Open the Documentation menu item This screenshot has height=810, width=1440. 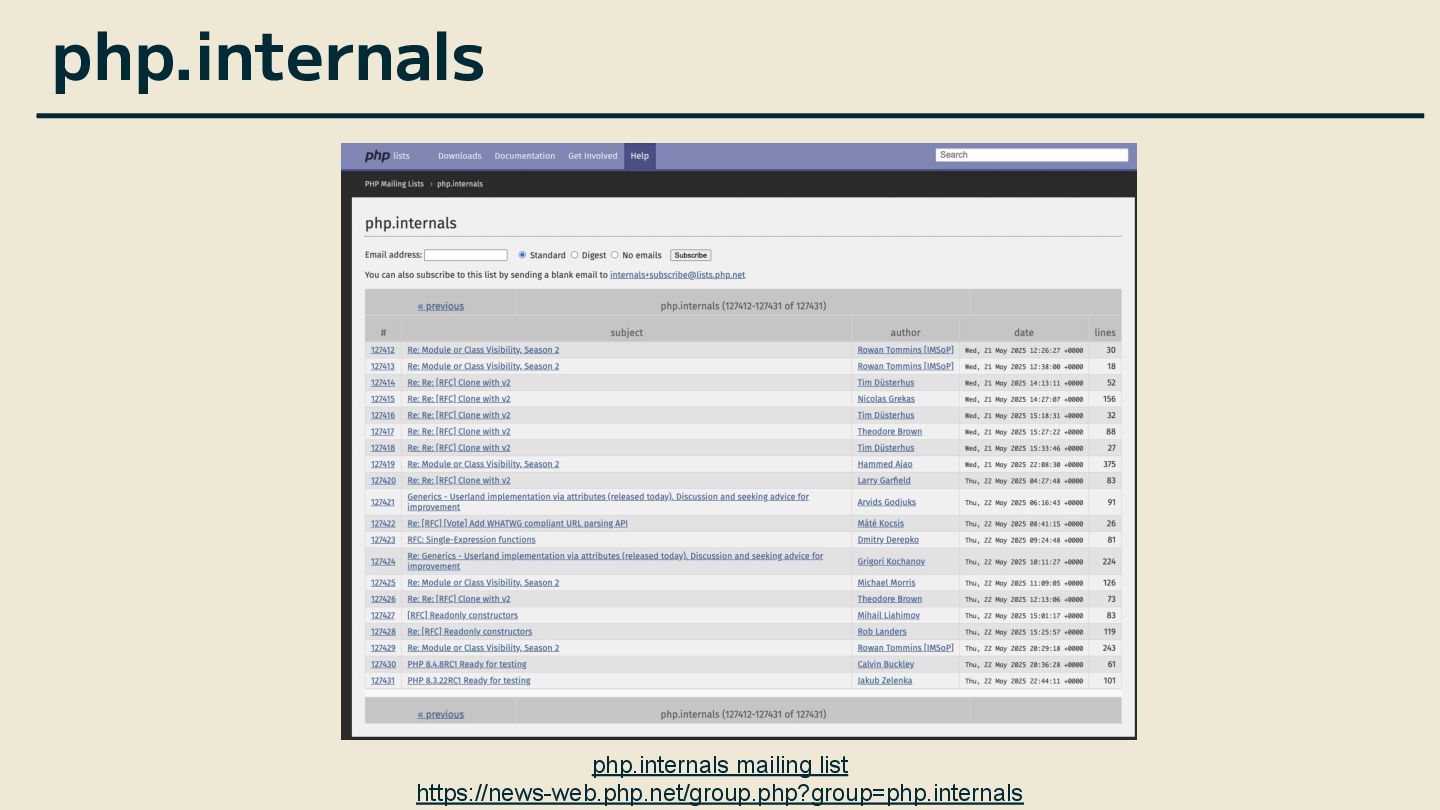point(524,156)
